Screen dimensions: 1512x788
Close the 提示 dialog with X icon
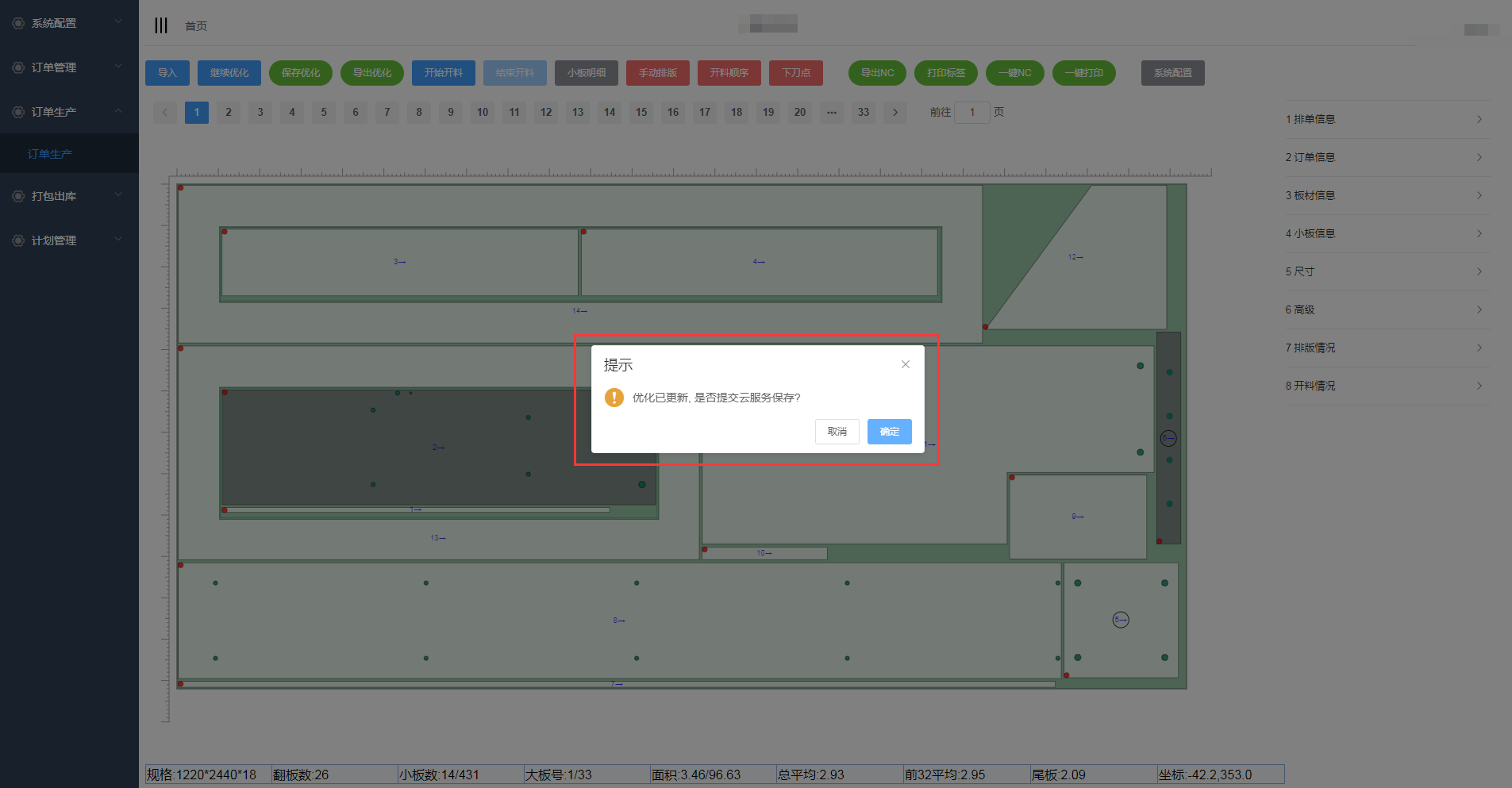click(x=905, y=365)
